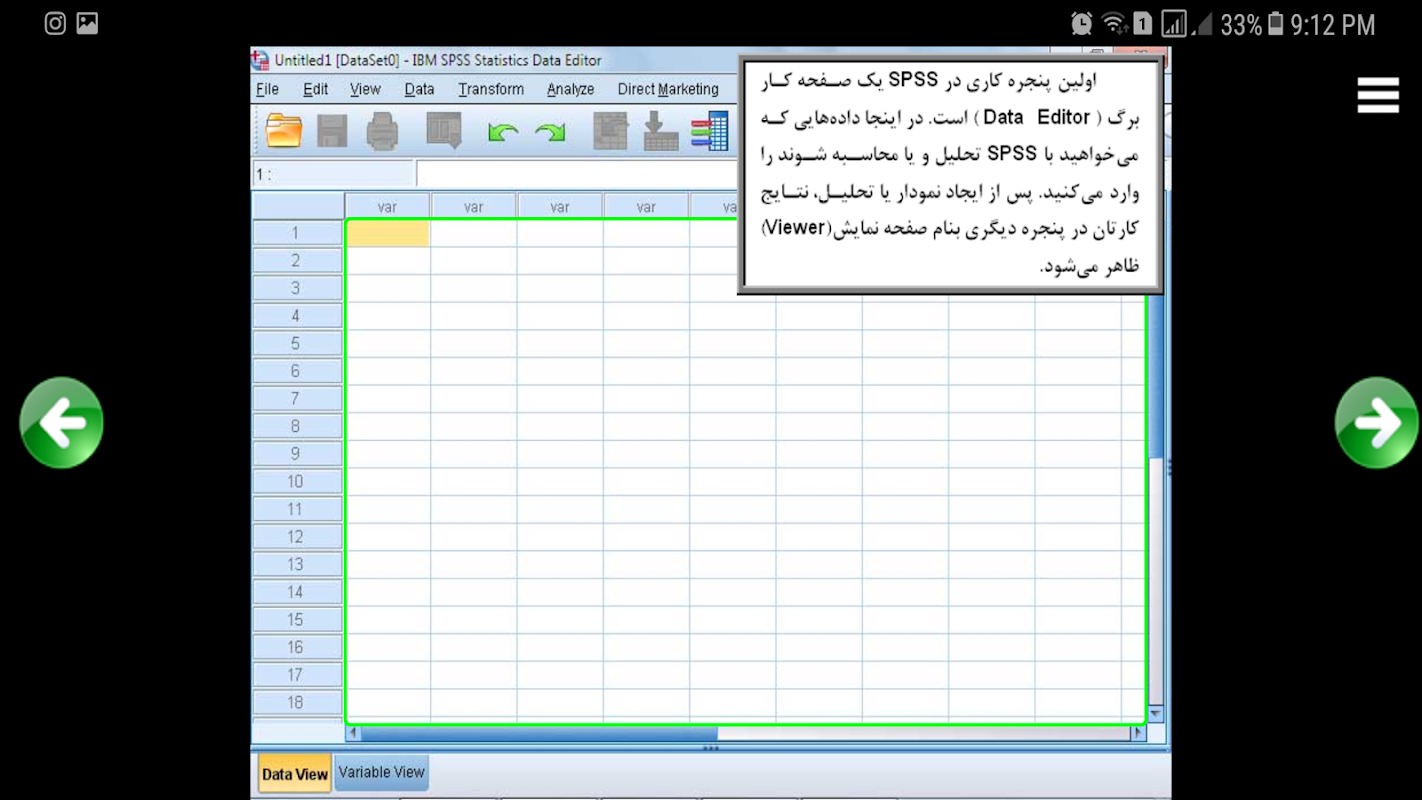This screenshot has width=1422, height=800.
Task: Select row header 2
Action: pyautogui.click(x=297, y=261)
